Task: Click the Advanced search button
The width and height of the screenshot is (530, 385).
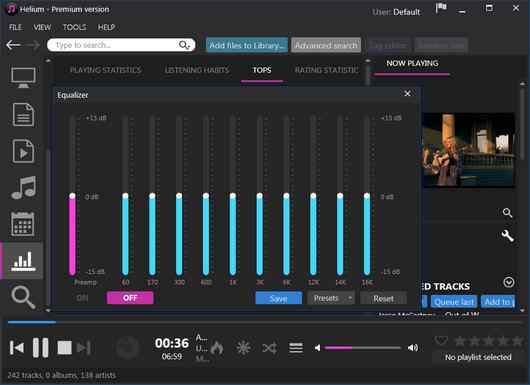Action: coord(326,45)
